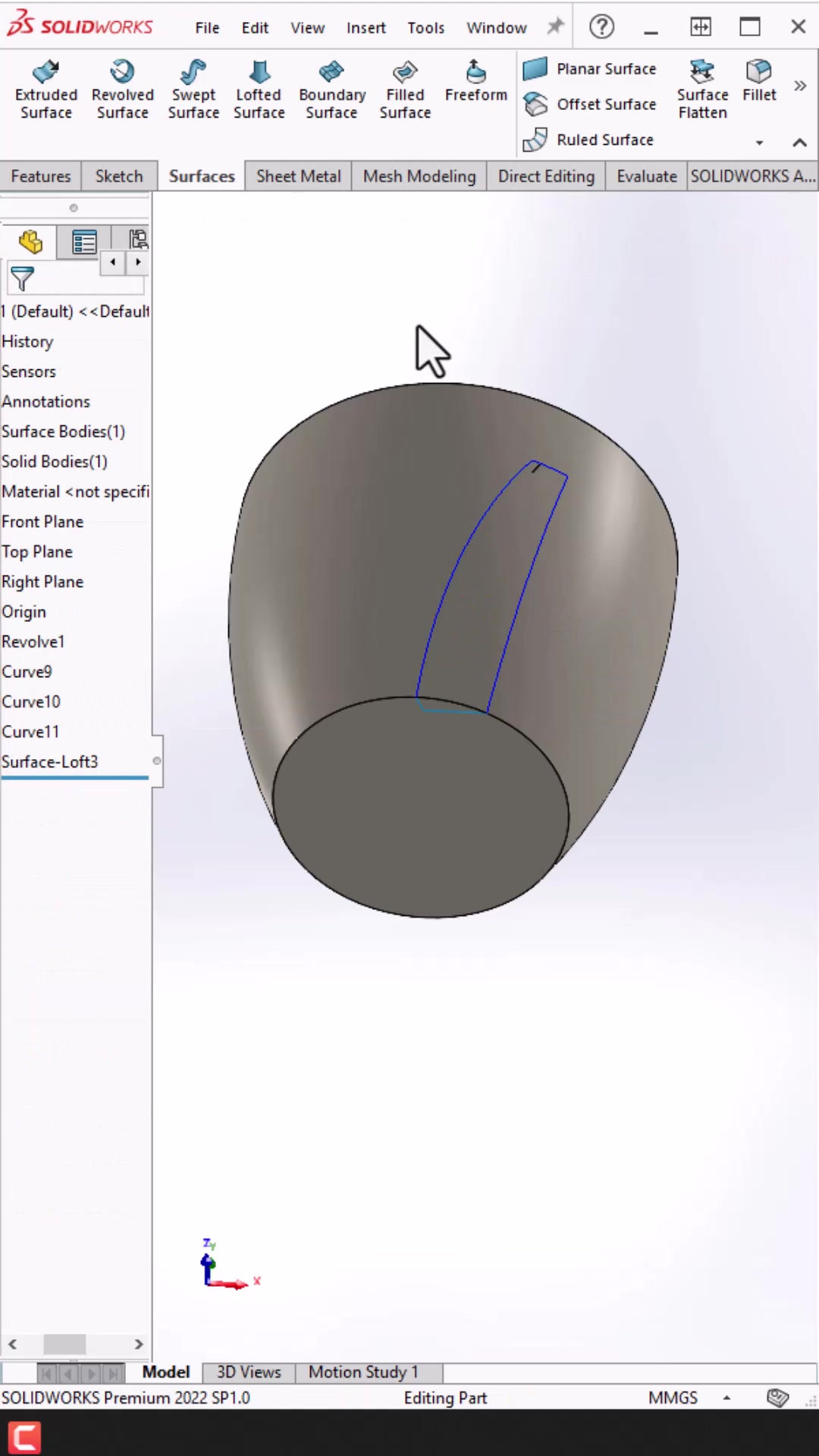Select the Curve9 feature
Viewport: 819px width, 1456px height.
coord(27,672)
